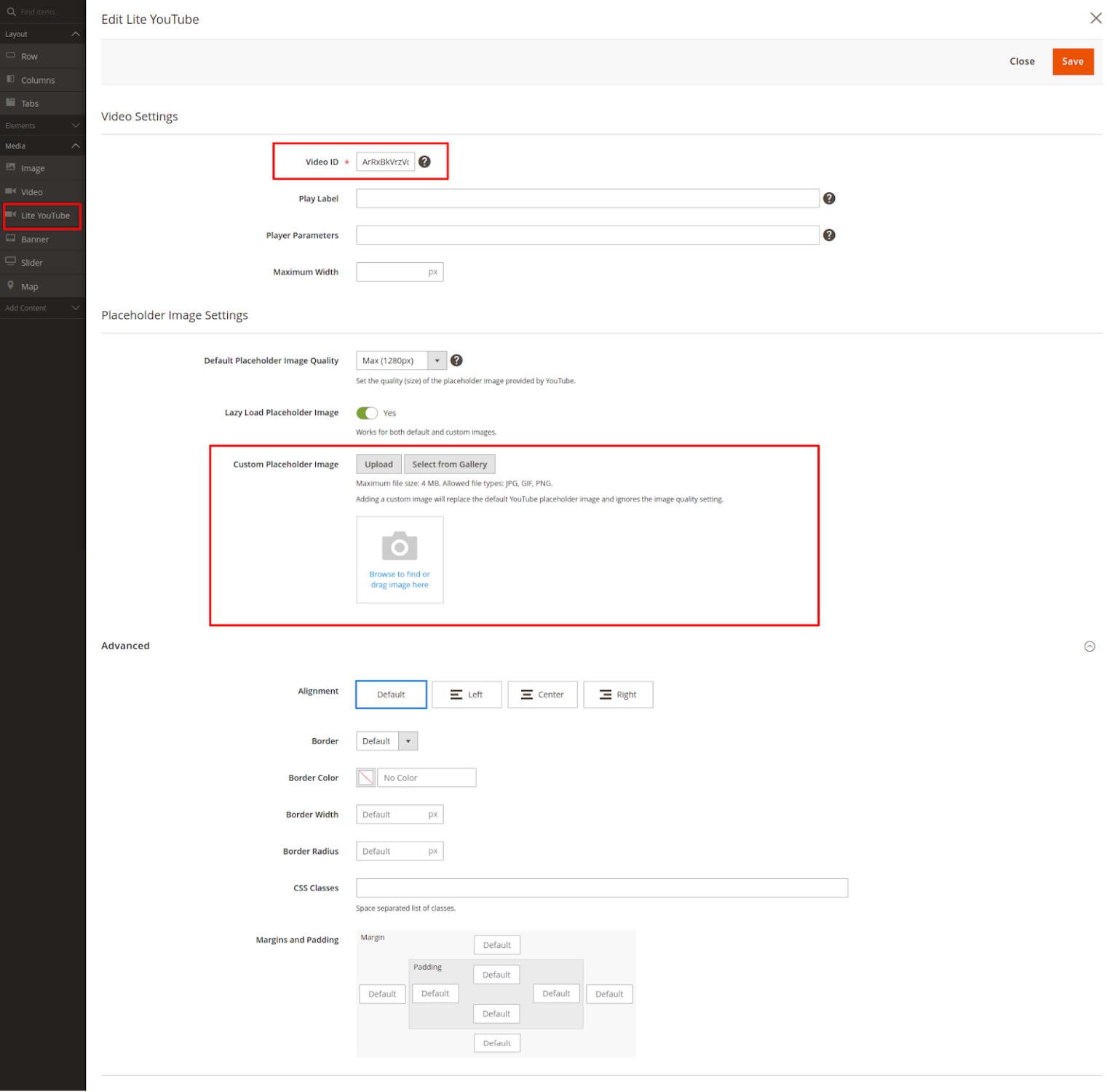The height and width of the screenshot is (1092, 1118).
Task: Open the Border Color picker
Action: [365, 778]
